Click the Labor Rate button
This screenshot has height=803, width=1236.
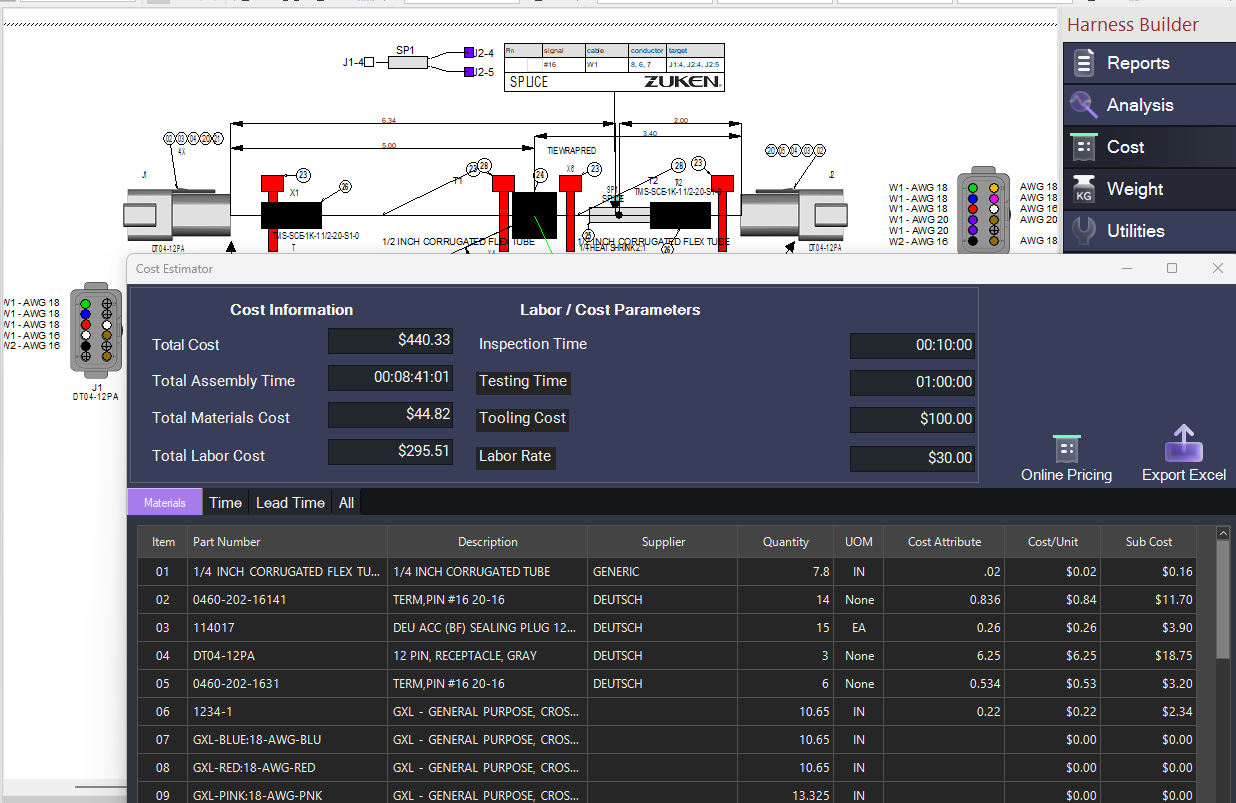tap(515, 456)
